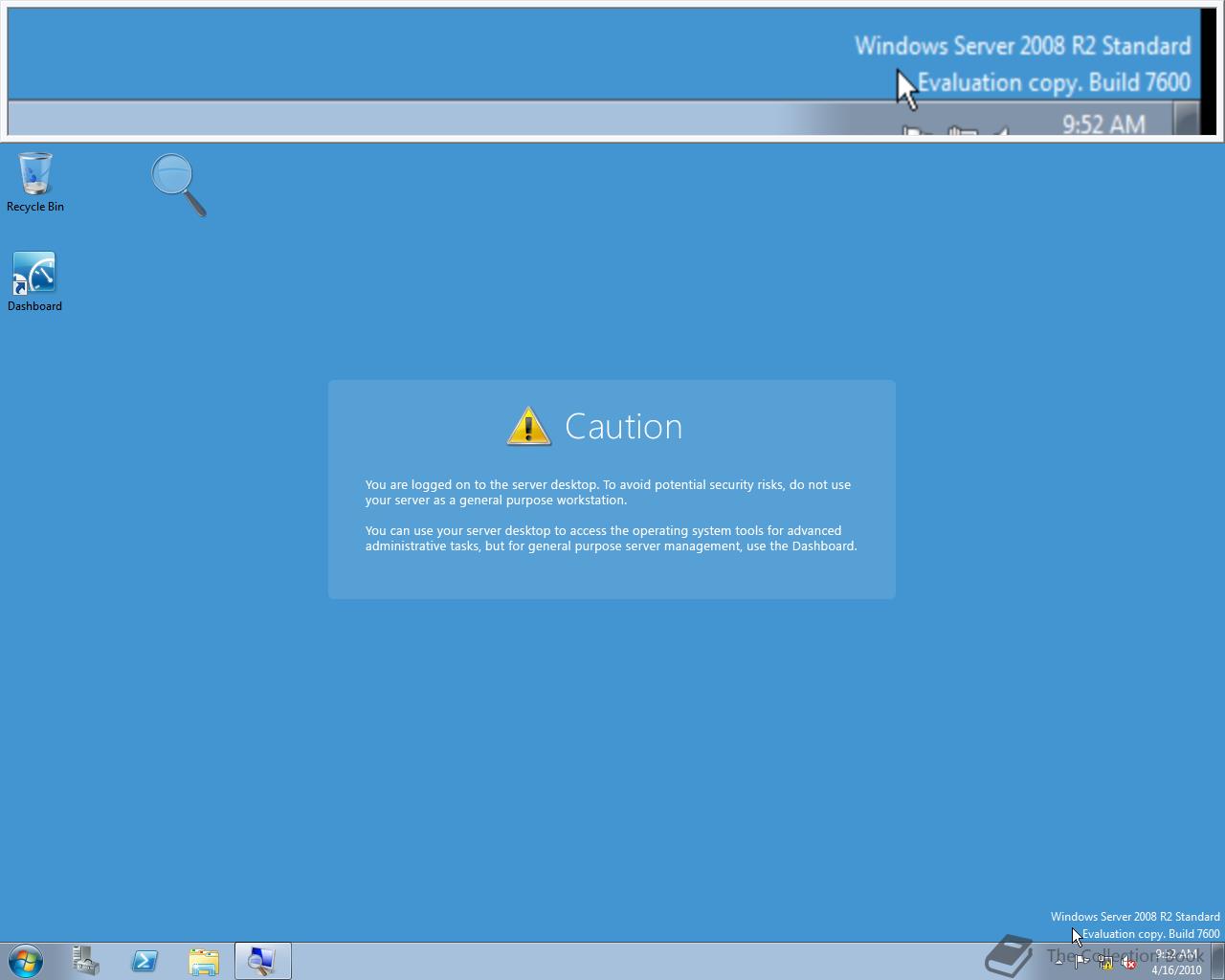
Task: Open the Dashboard shortcut on desktop
Action: coord(34,281)
